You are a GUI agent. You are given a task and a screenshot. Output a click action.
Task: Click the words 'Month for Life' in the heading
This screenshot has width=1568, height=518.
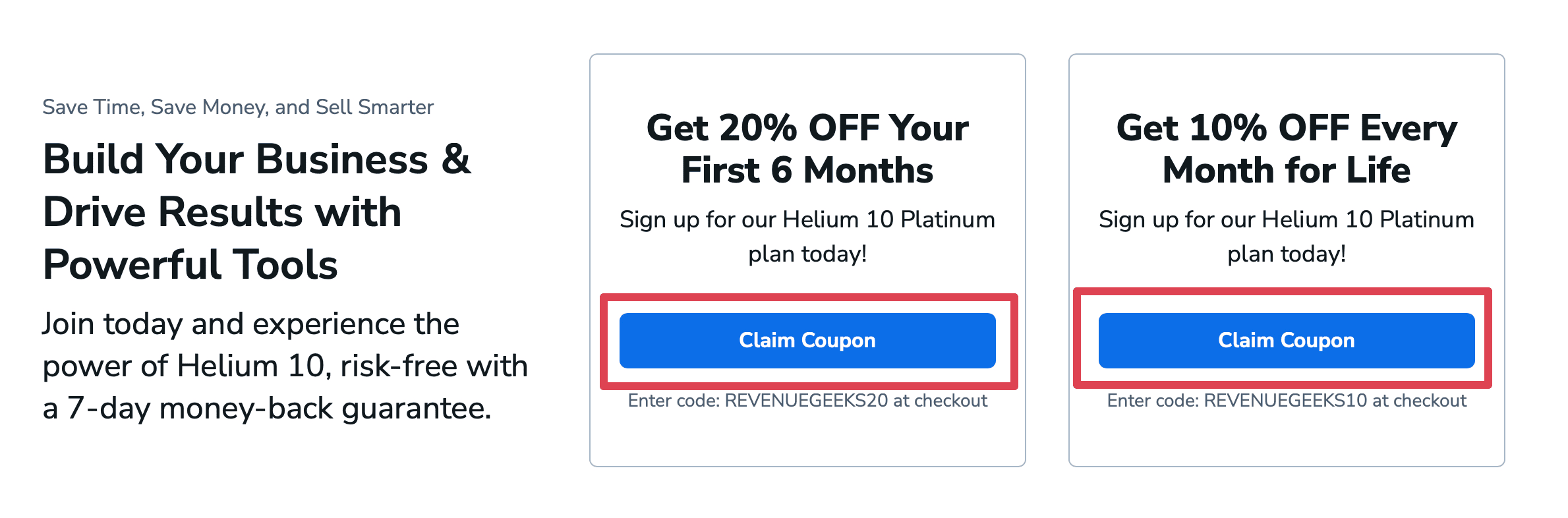click(1287, 171)
